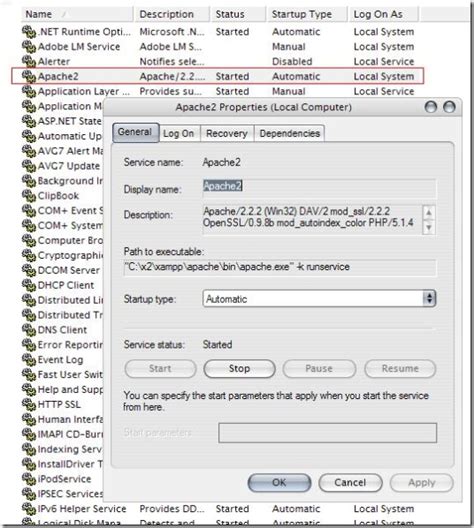Click the Apache2 Properties title bar text
This screenshot has width=474, height=528.
264,107
